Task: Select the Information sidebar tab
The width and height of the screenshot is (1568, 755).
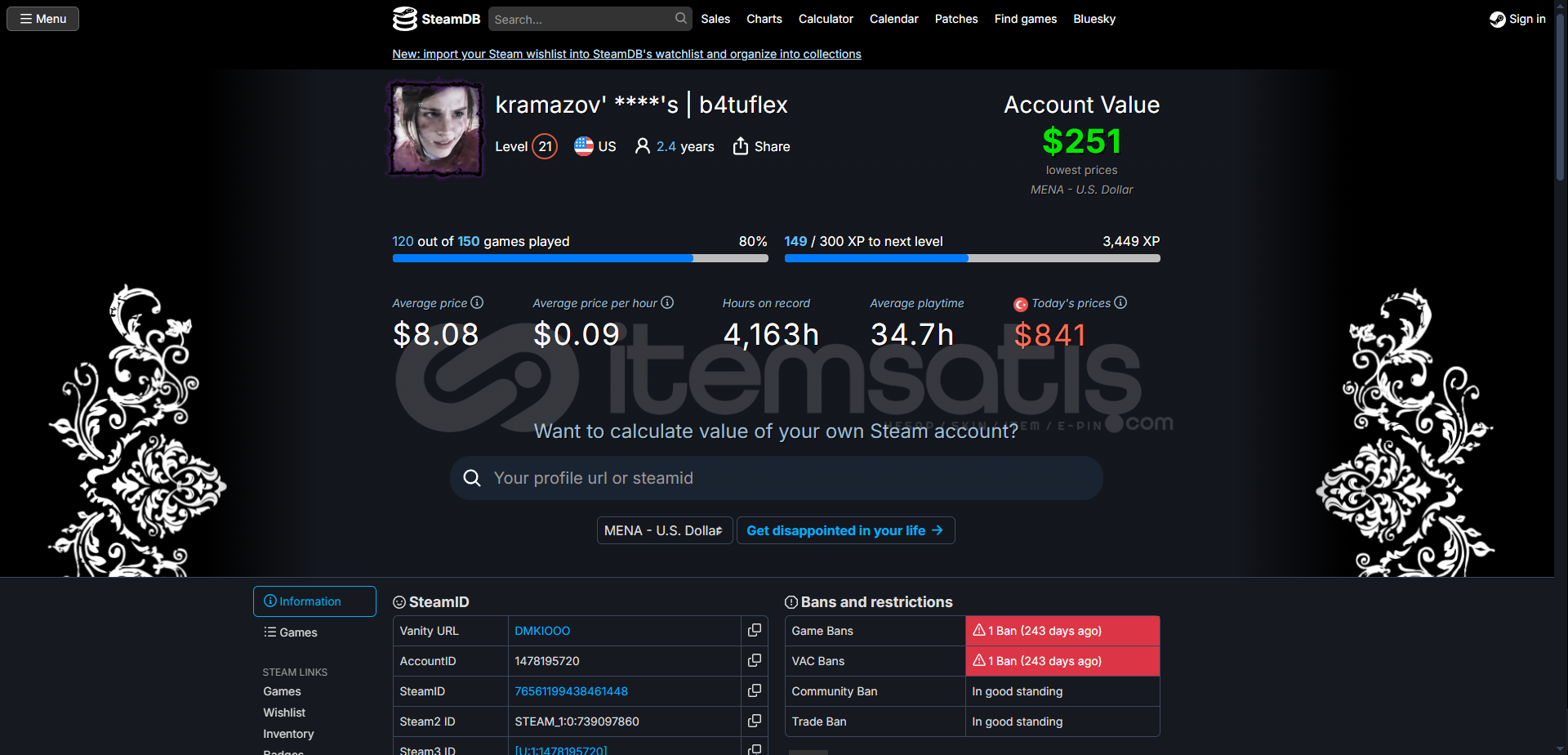Action: coord(314,601)
